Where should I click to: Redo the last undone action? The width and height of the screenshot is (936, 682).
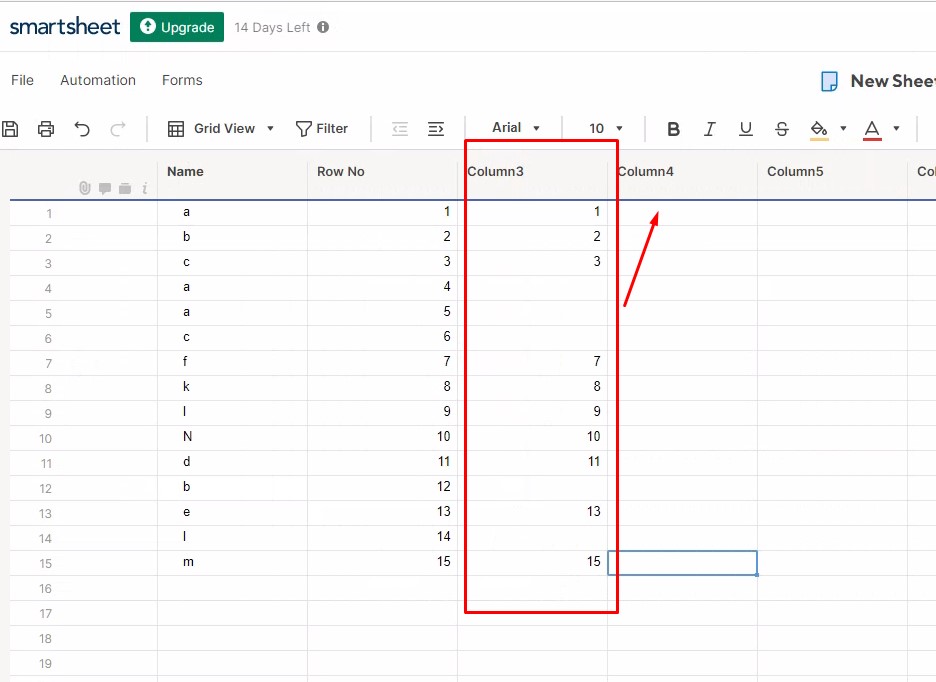pos(118,128)
